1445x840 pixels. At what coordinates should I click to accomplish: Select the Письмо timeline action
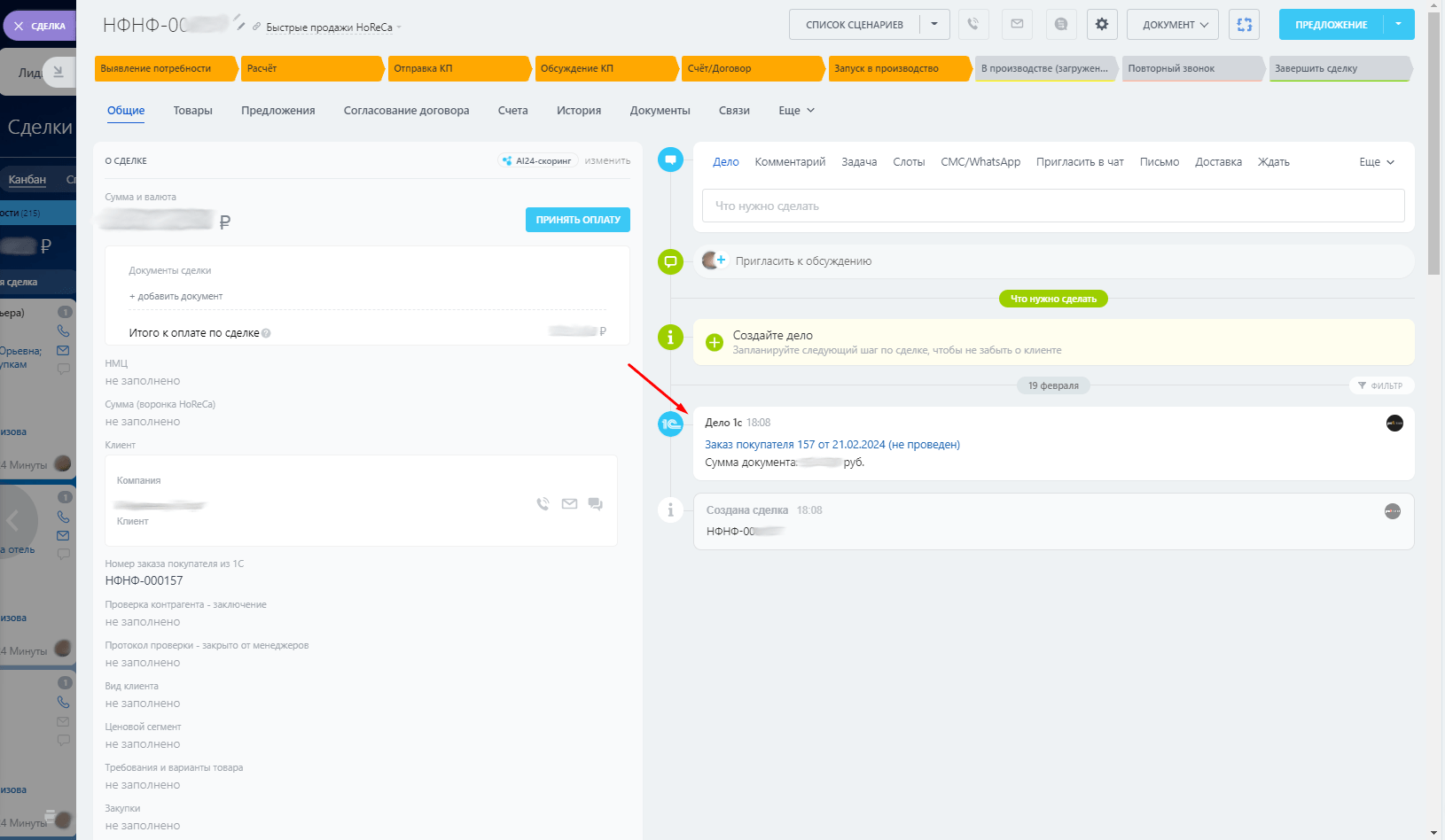[x=1160, y=162]
